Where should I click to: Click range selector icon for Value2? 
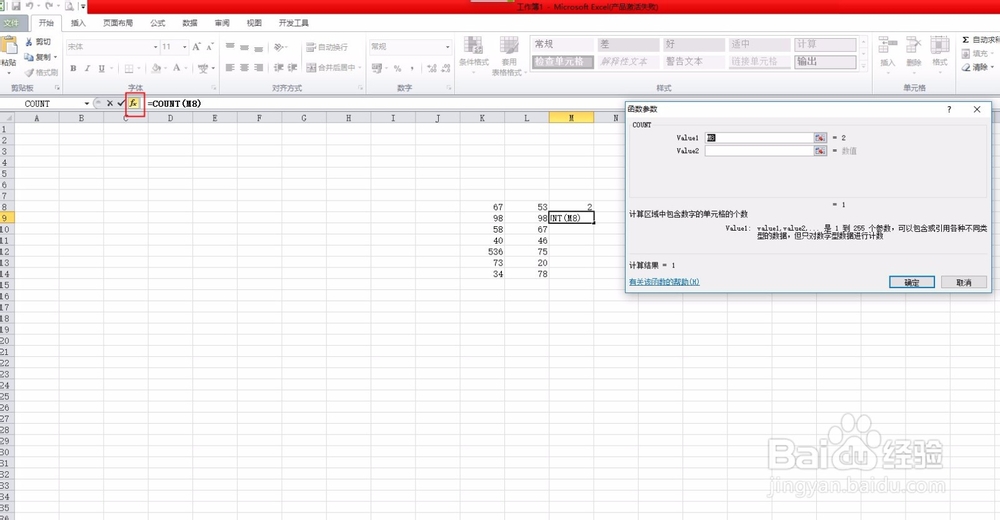click(820, 151)
